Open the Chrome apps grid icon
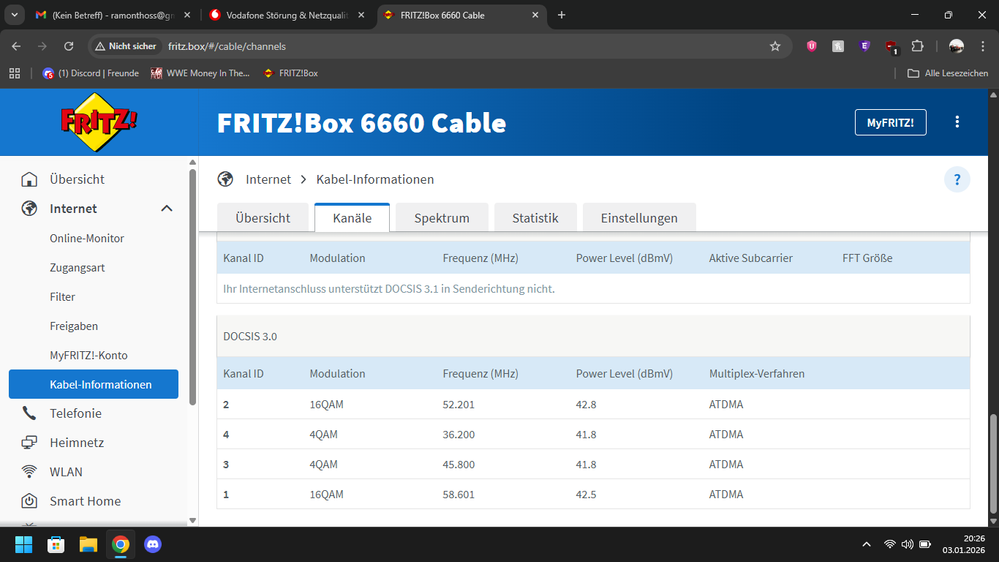This screenshot has height=562, width=999. click(x=15, y=73)
